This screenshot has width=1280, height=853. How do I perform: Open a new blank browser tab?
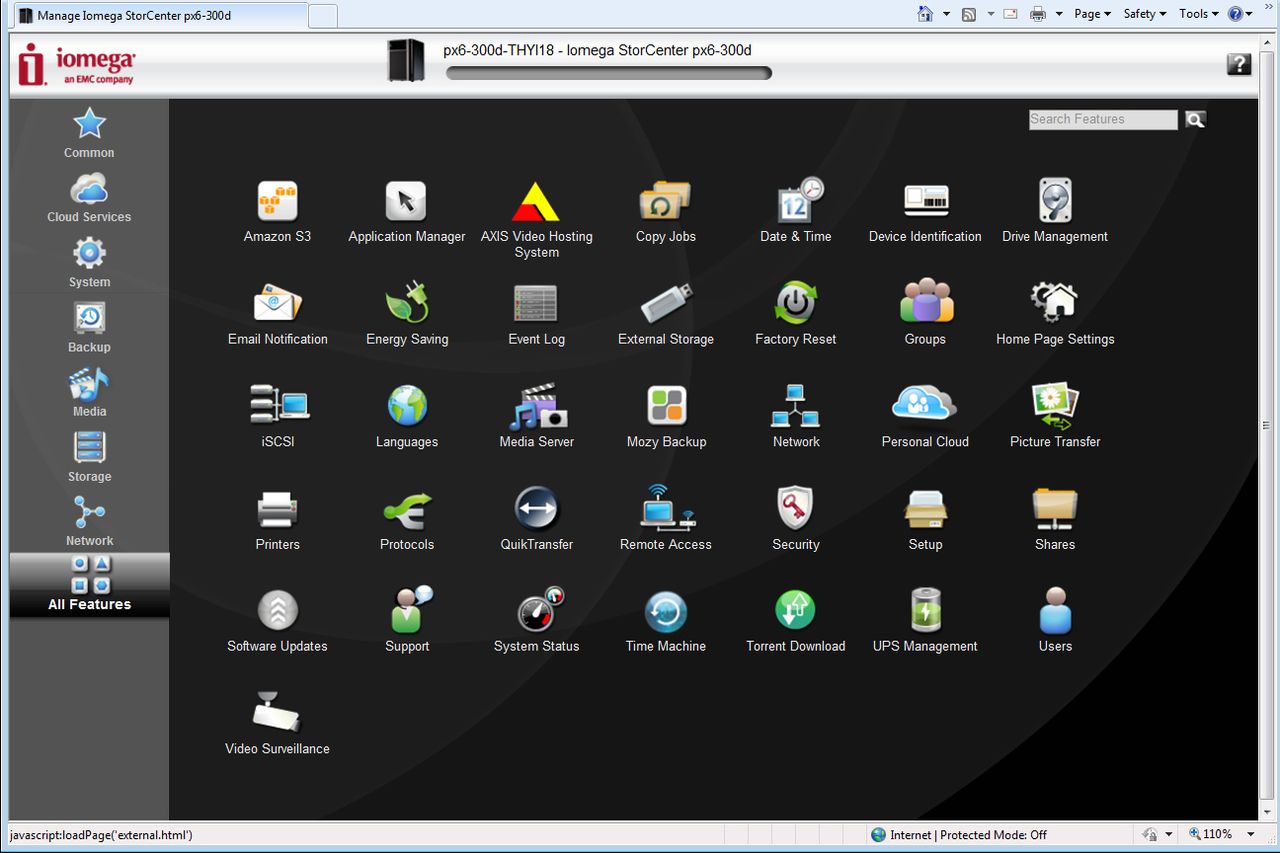[x=323, y=16]
